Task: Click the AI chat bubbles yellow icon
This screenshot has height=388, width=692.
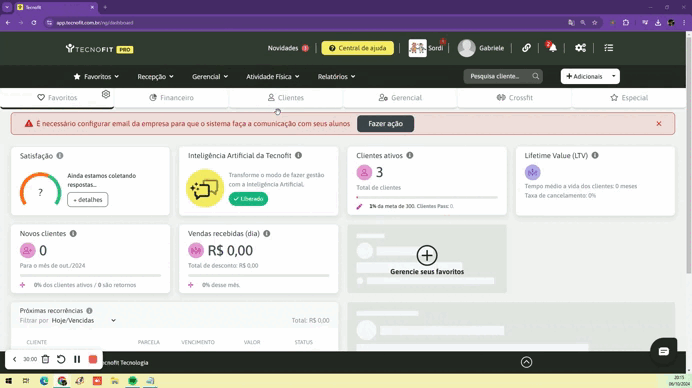Action: click(x=205, y=188)
